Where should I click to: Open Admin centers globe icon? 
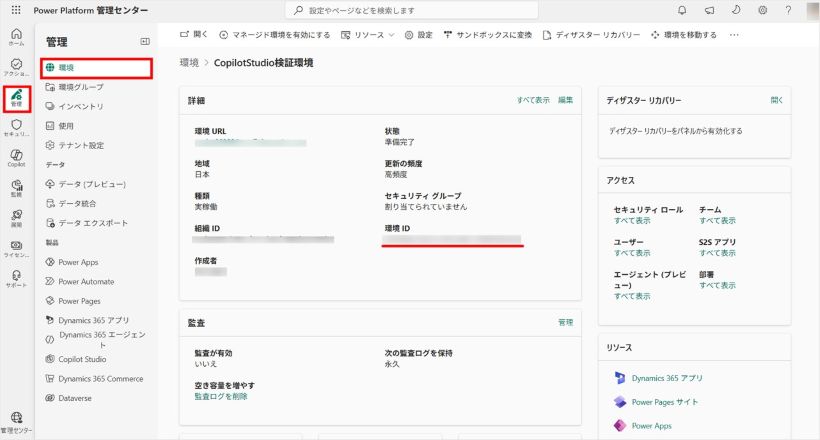tap(16, 422)
